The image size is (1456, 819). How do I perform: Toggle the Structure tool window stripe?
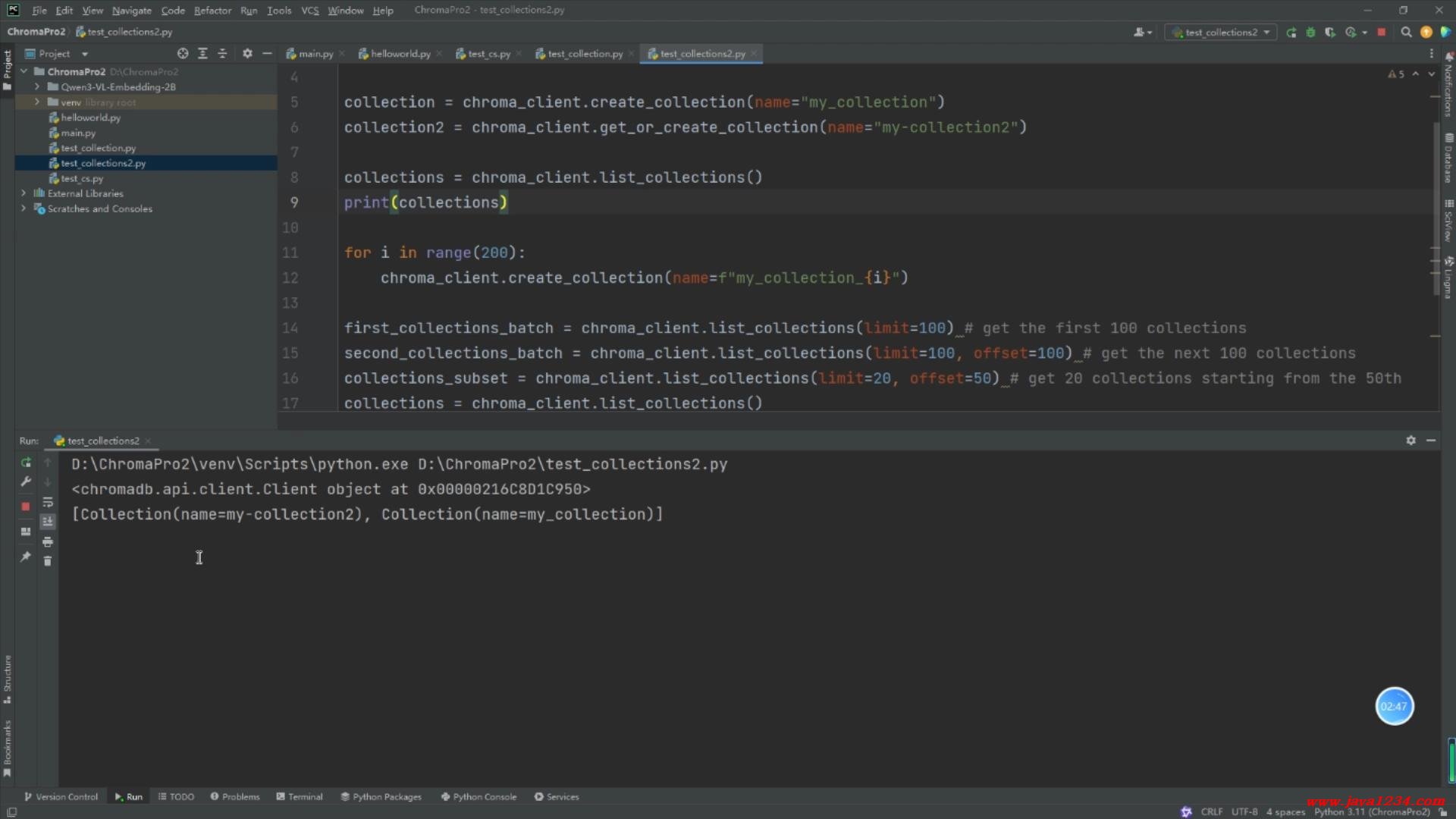pyautogui.click(x=8, y=679)
